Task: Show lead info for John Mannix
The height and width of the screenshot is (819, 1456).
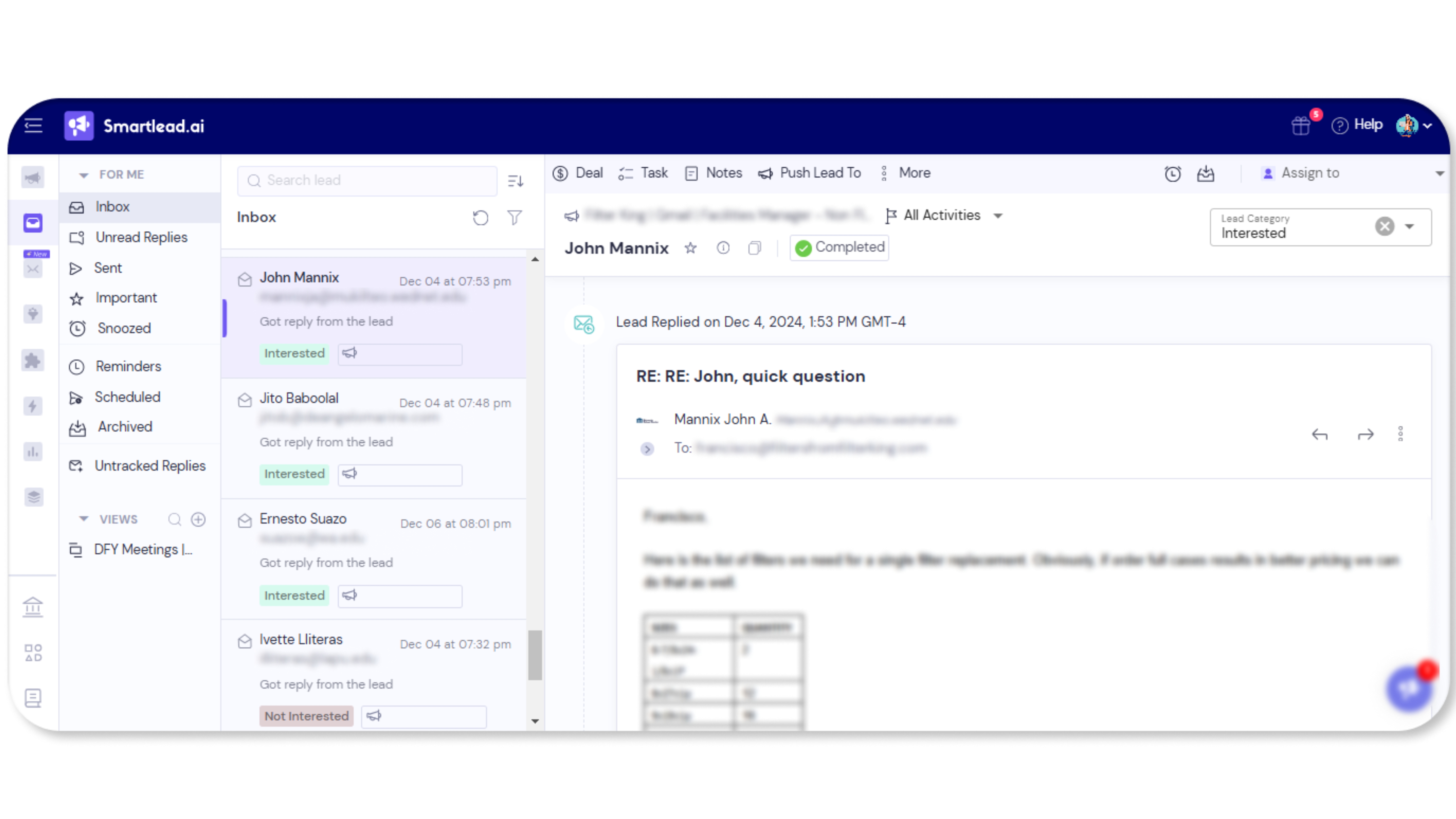Action: tap(723, 248)
